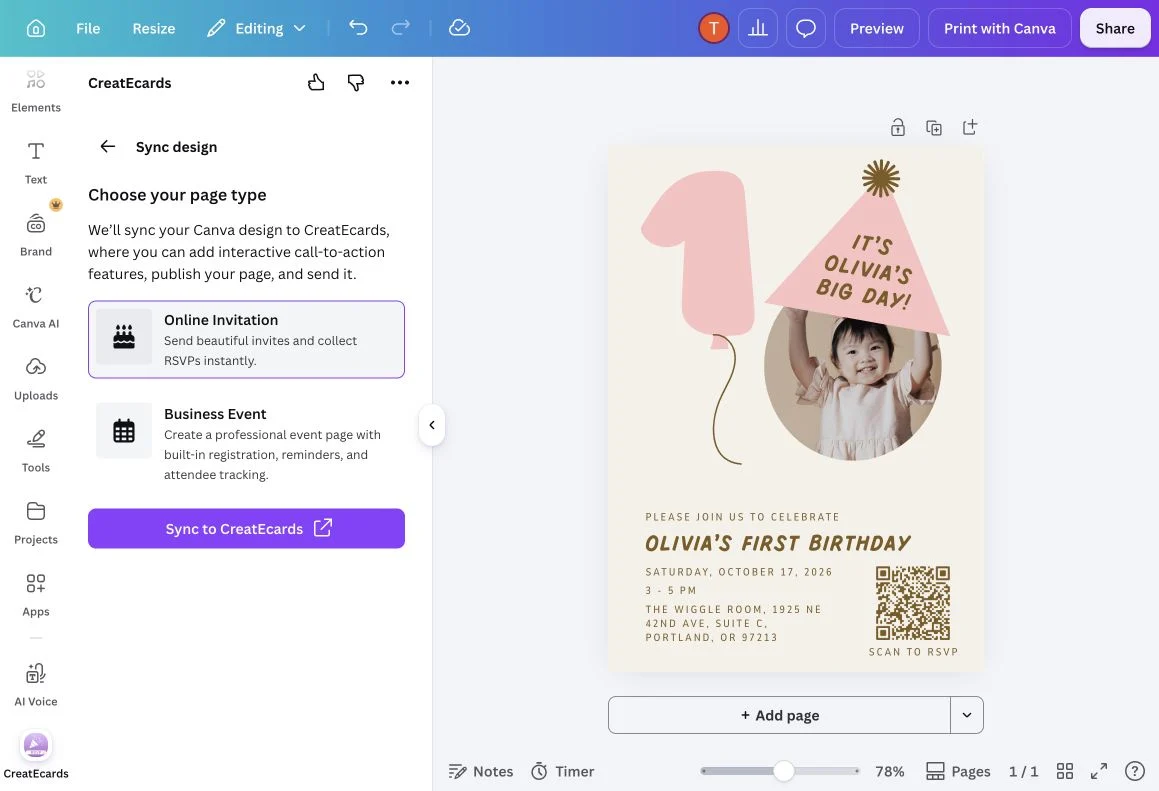Expand the Add page dropdown arrow
This screenshot has height=791, width=1159.
tap(967, 715)
